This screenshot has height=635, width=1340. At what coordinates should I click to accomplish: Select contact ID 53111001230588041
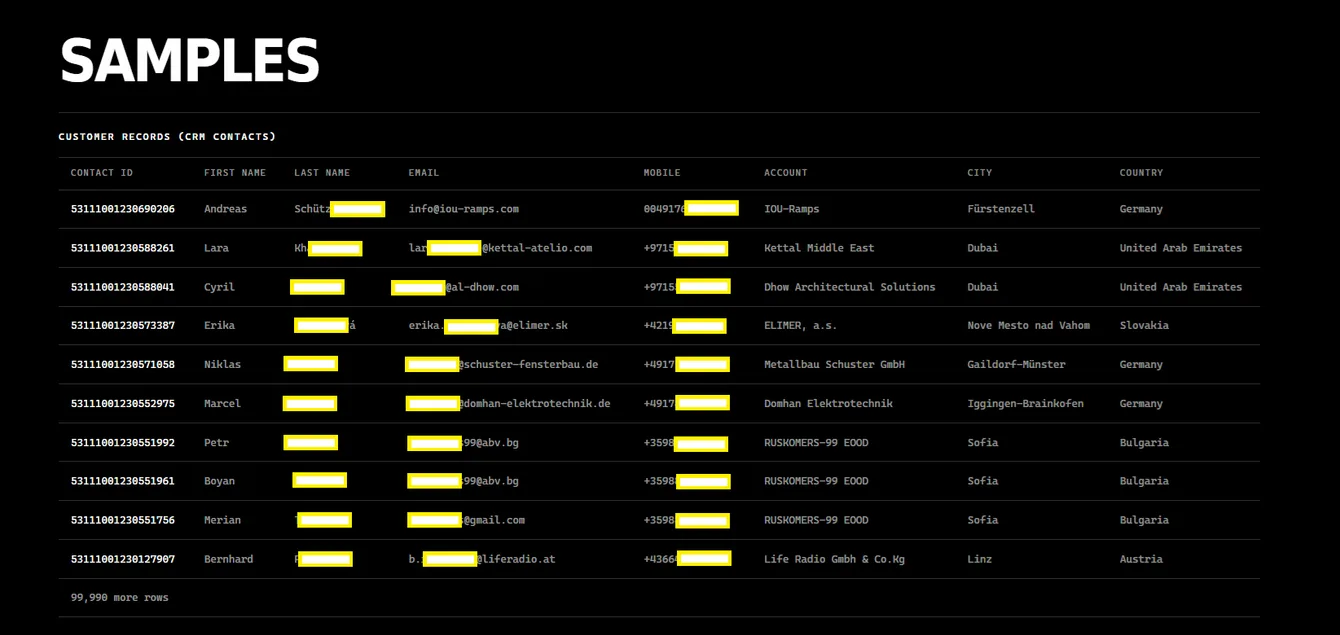tap(123, 287)
